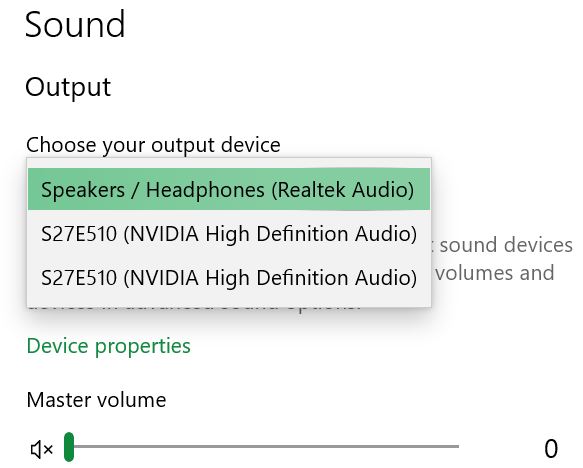The image size is (583, 468).
Task: Click the partly hidden 'volumes and' text
Action: point(495,273)
